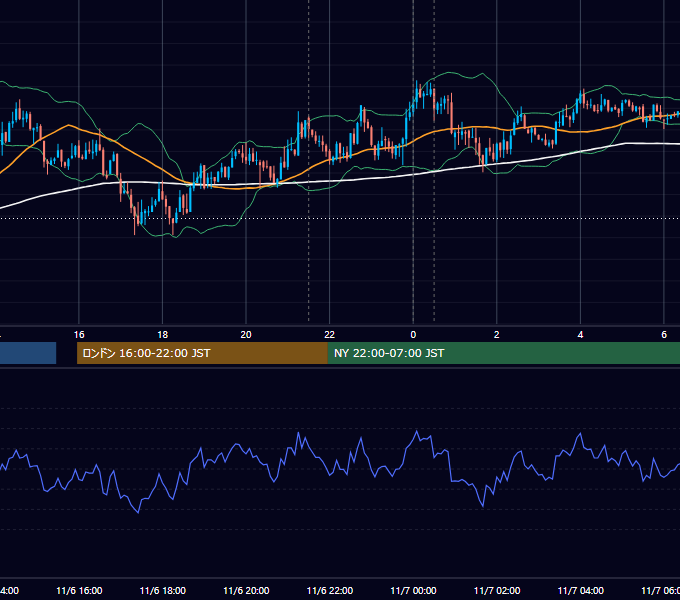680x600 pixels.
Task: Click the 11/7 00:00 oscillator axis label
Action: coord(413,590)
